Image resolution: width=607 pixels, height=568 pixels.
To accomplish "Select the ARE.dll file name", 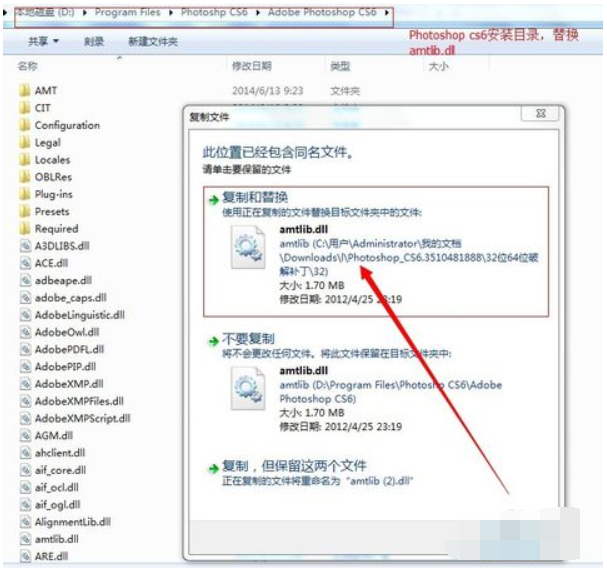I will coord(51,556).
